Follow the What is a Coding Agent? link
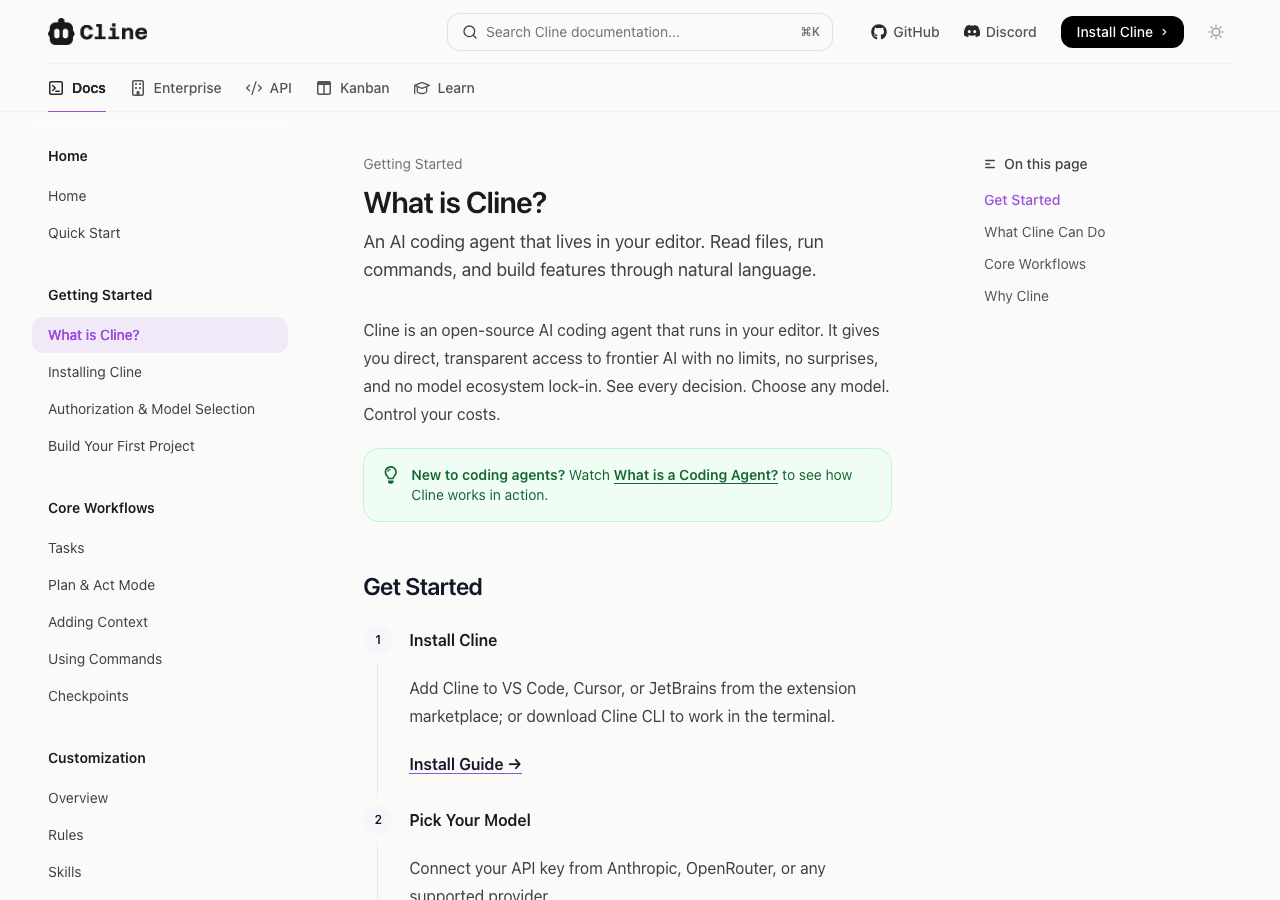This screenshot has width=1280, height=900. [695, 475]
